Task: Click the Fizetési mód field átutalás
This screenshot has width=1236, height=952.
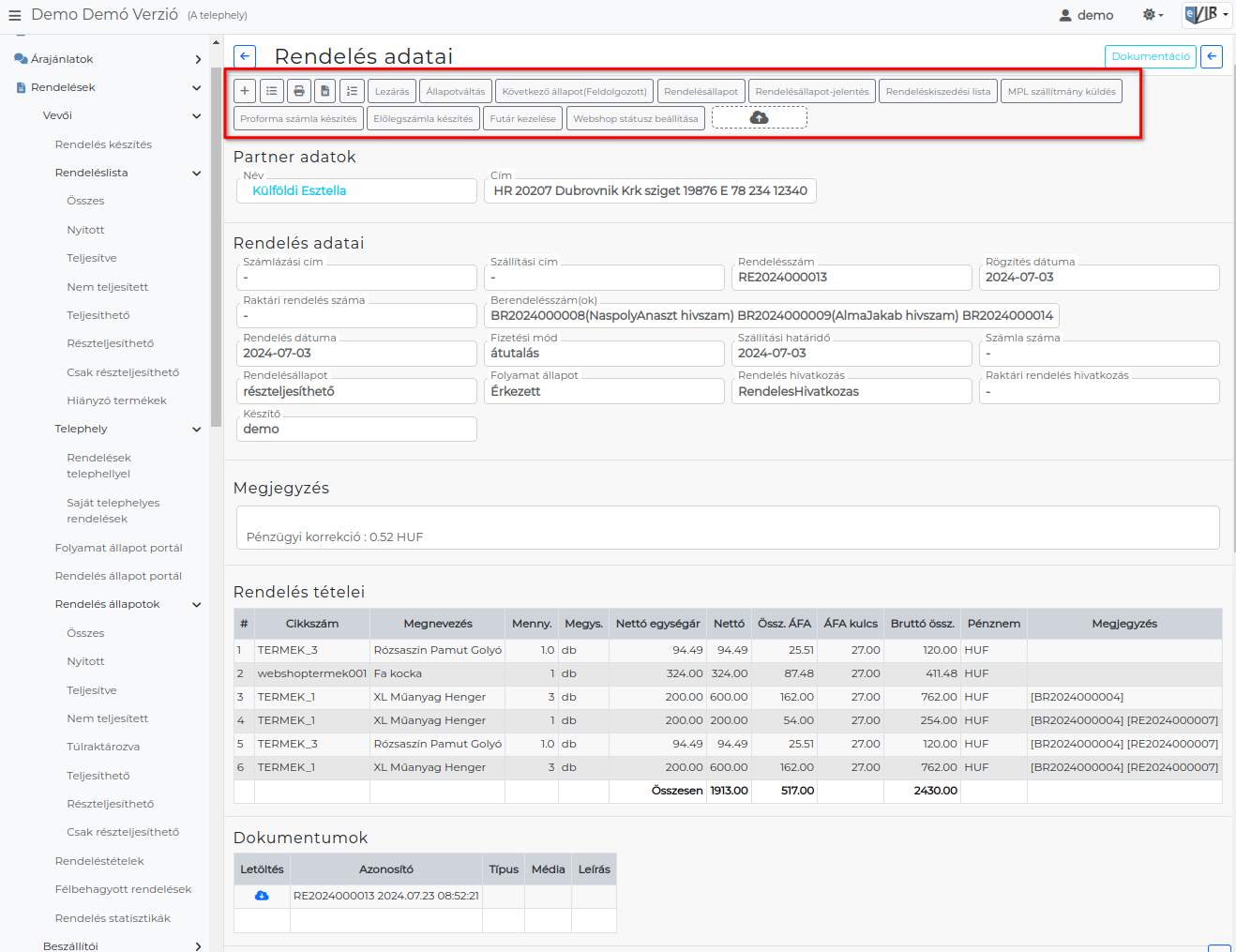Action: pyautogui.click(x=604, y=353)
